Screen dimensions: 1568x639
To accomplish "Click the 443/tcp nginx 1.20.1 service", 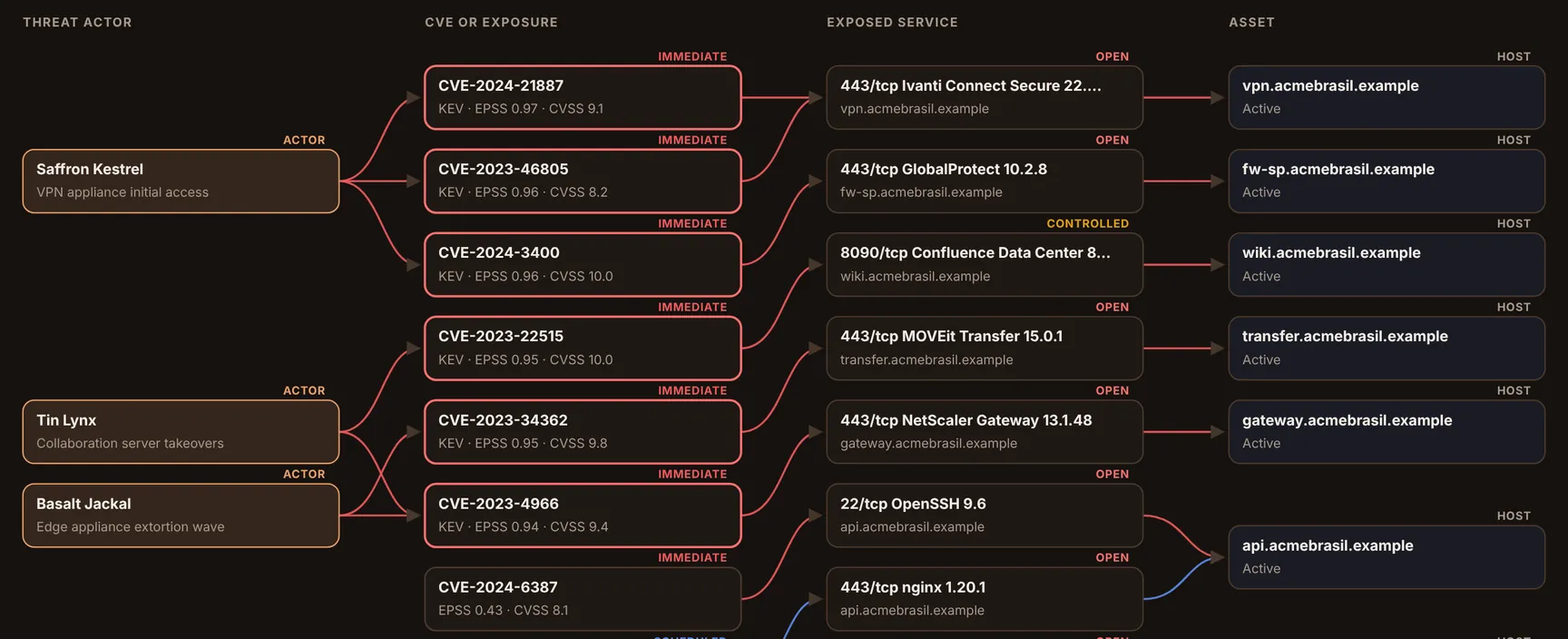I will (985, 599).
